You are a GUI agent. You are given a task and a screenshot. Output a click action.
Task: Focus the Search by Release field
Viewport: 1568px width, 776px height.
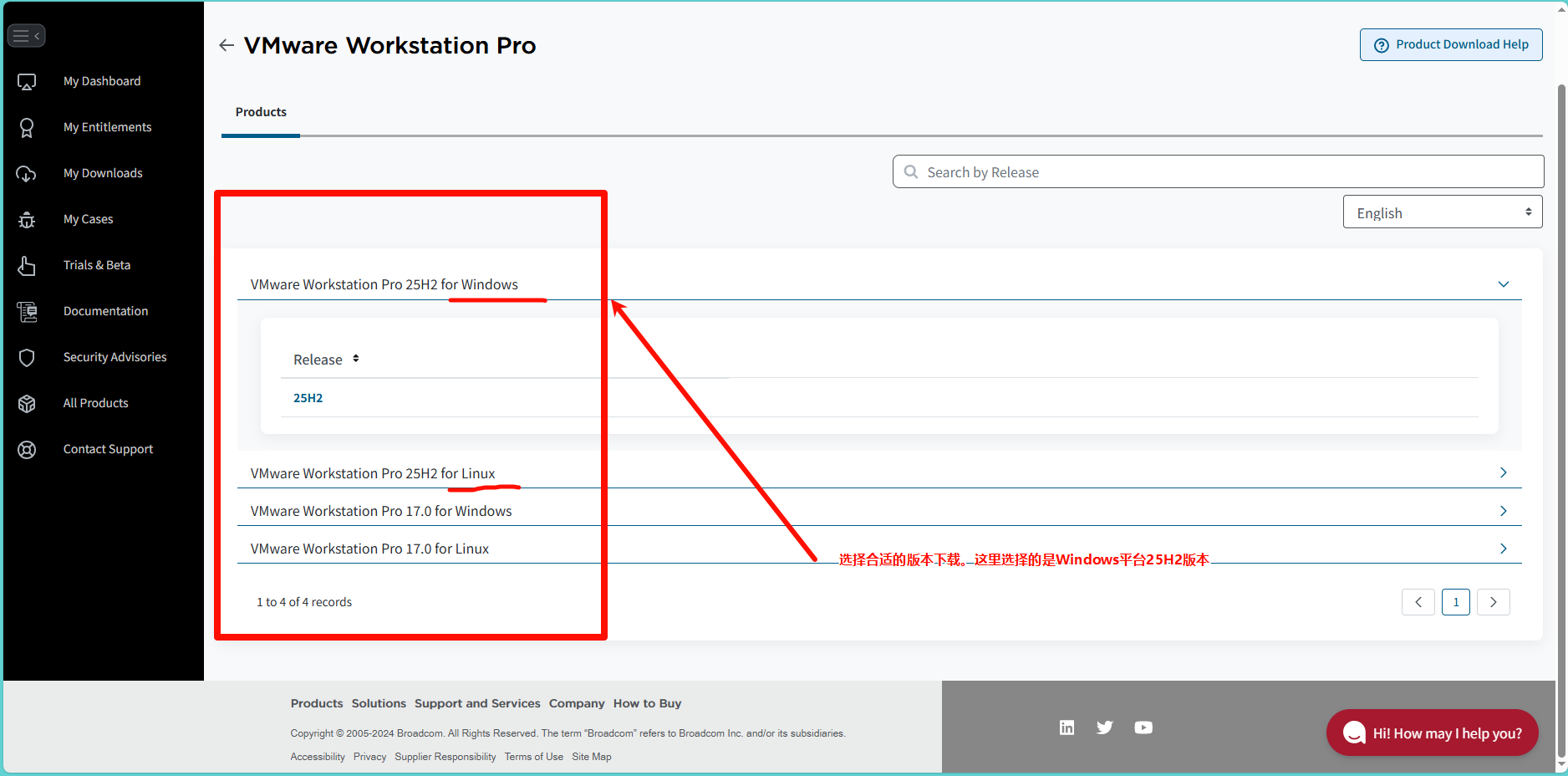click(x=1218, y=171)
